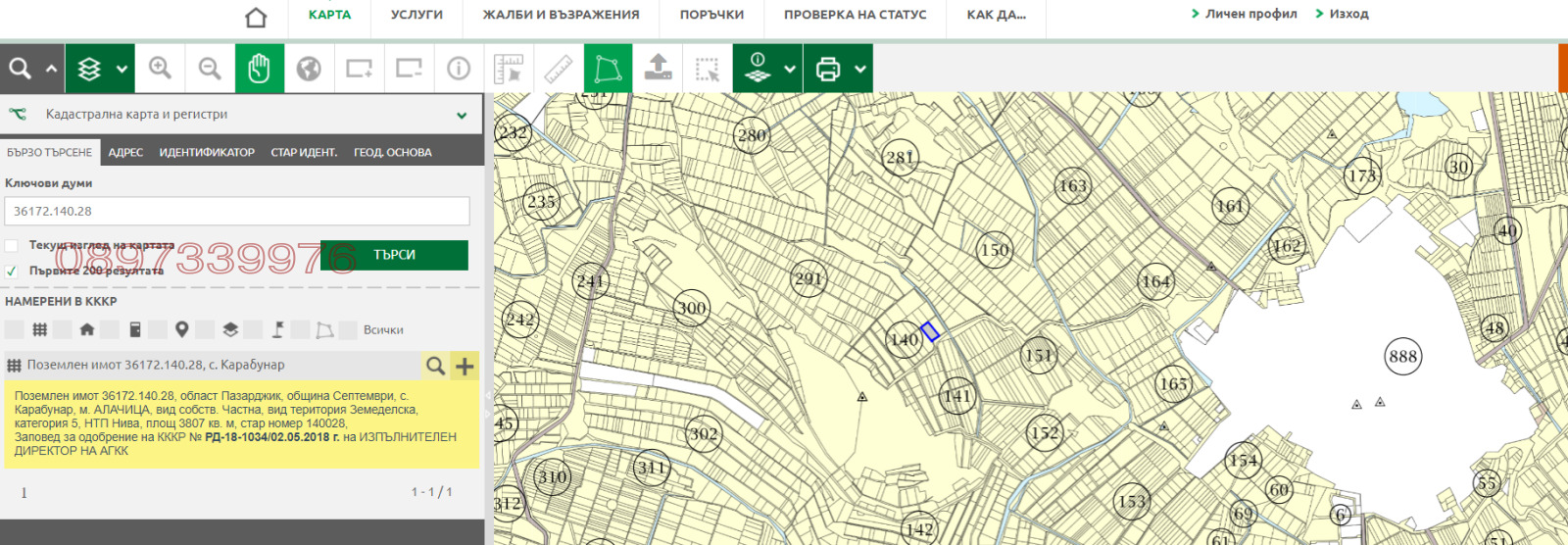Click the zoom out magnifier tool

[210, 69]
